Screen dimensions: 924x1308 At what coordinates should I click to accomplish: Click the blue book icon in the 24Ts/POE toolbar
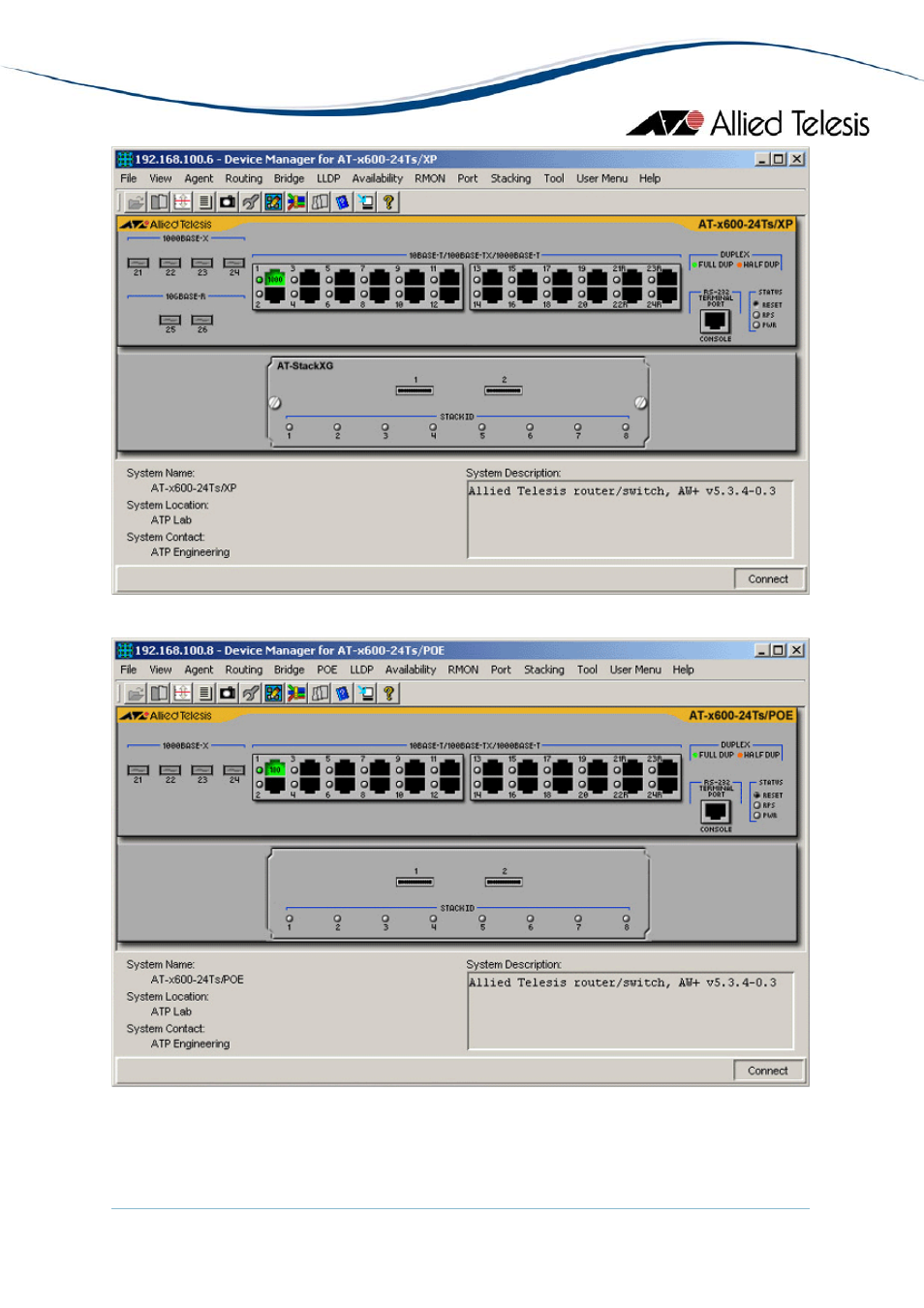[343, 693]
